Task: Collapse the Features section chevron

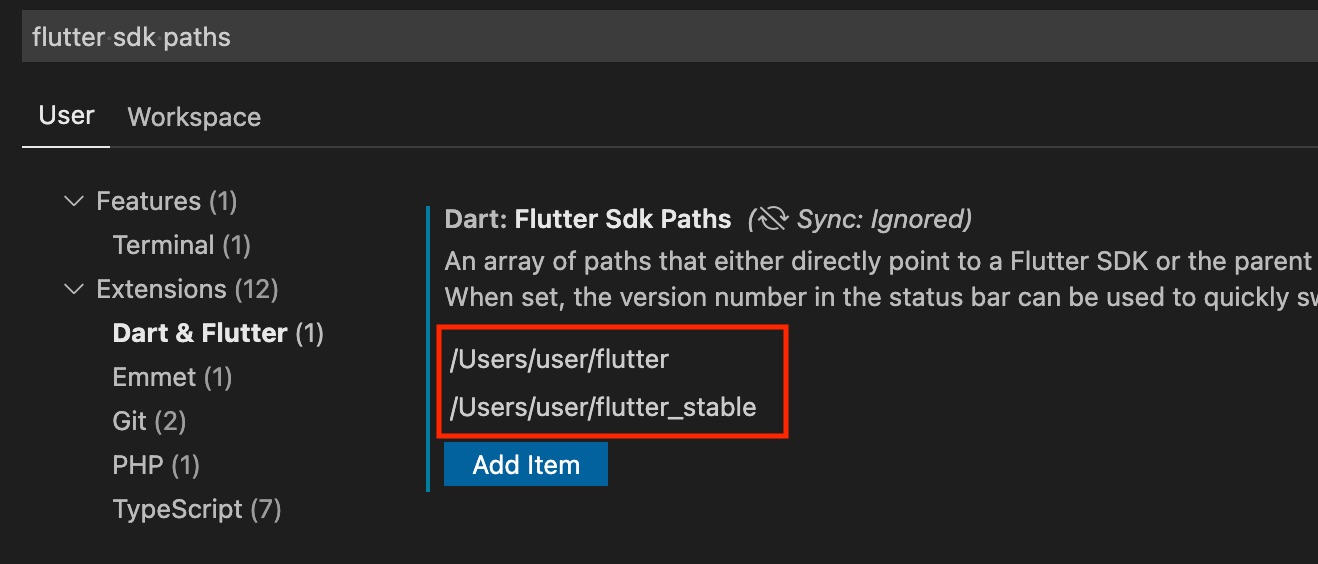Action: pos(74,201)
